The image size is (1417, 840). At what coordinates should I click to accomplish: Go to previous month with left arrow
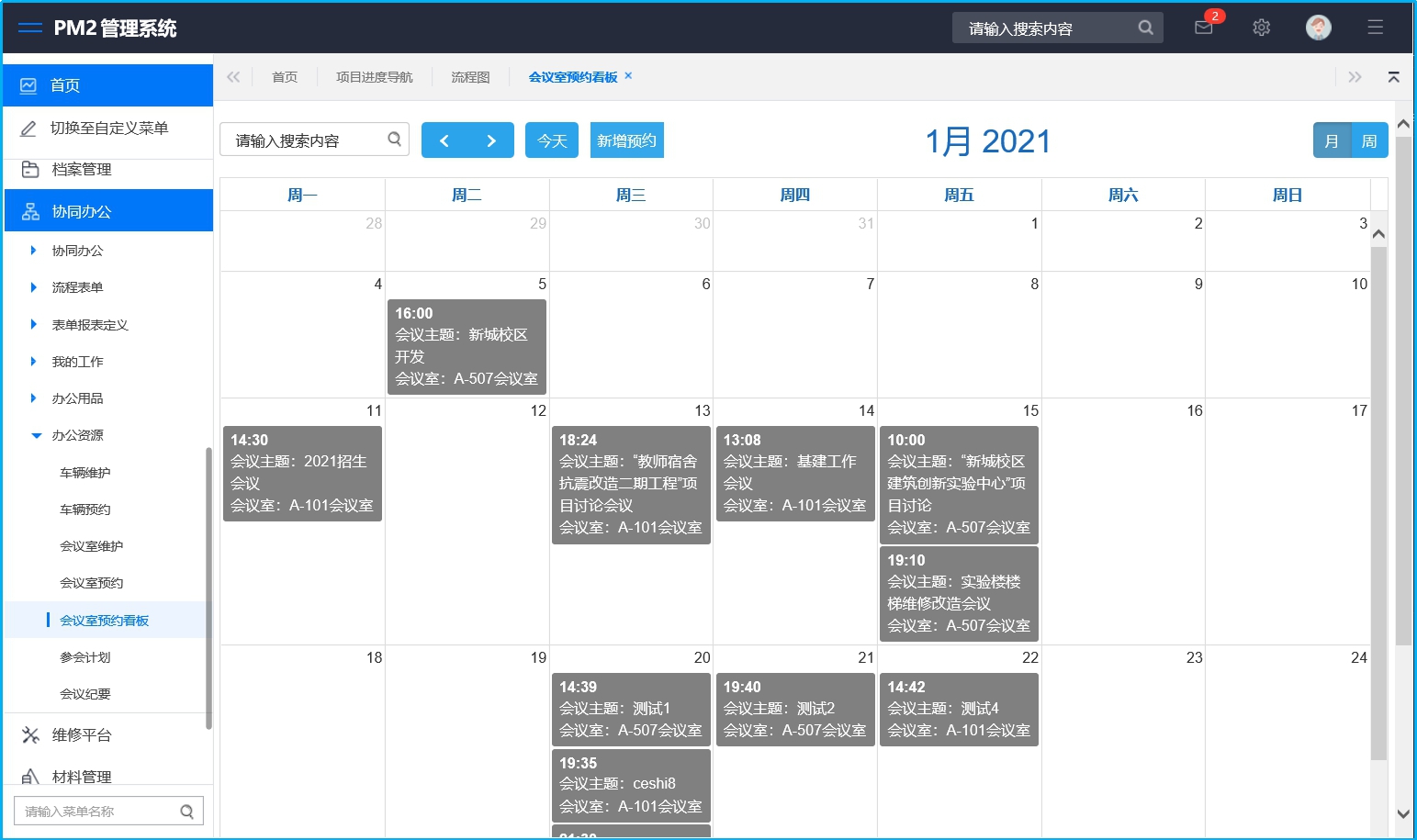pos(444,140)
